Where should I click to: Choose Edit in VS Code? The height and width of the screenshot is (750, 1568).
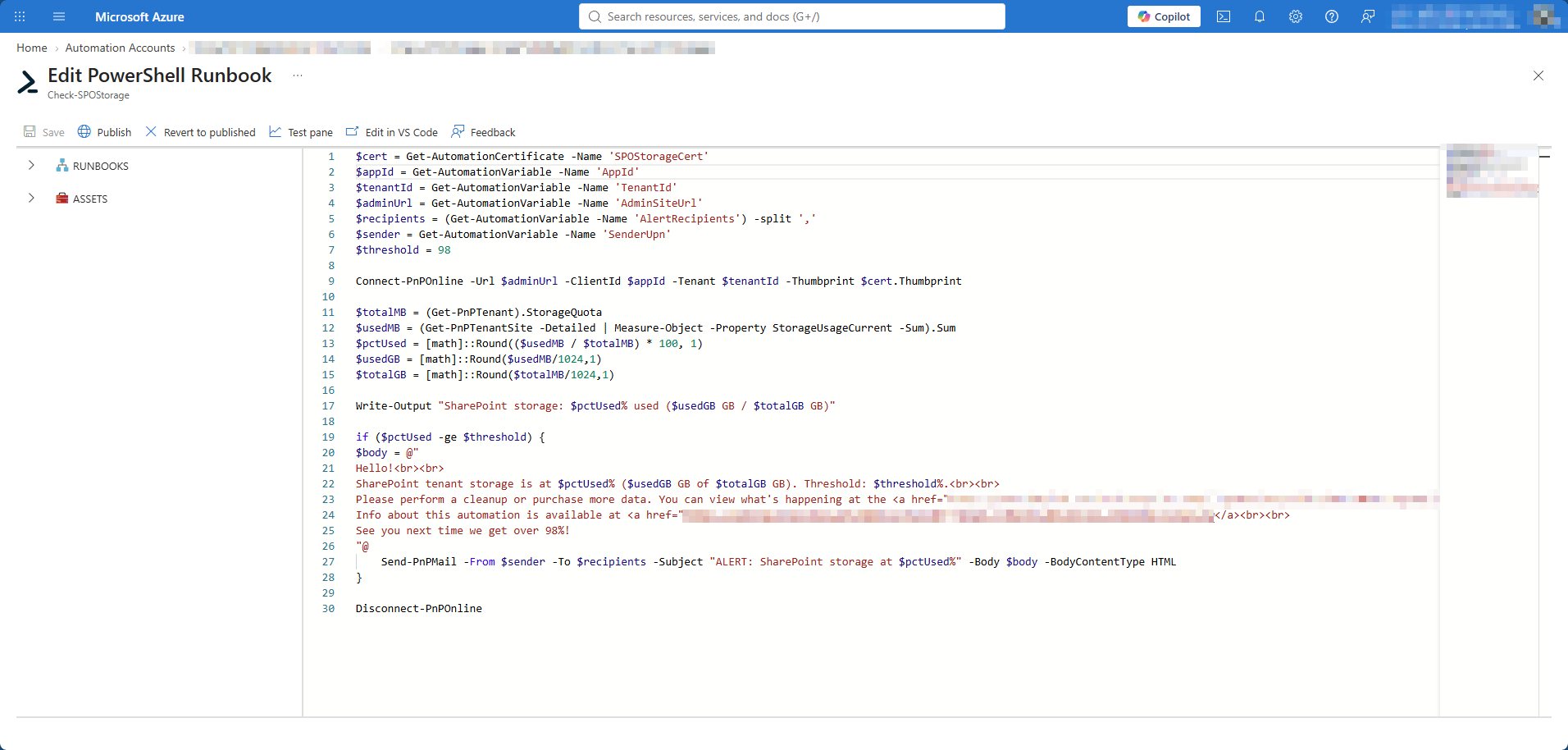(x=392, y=132)
